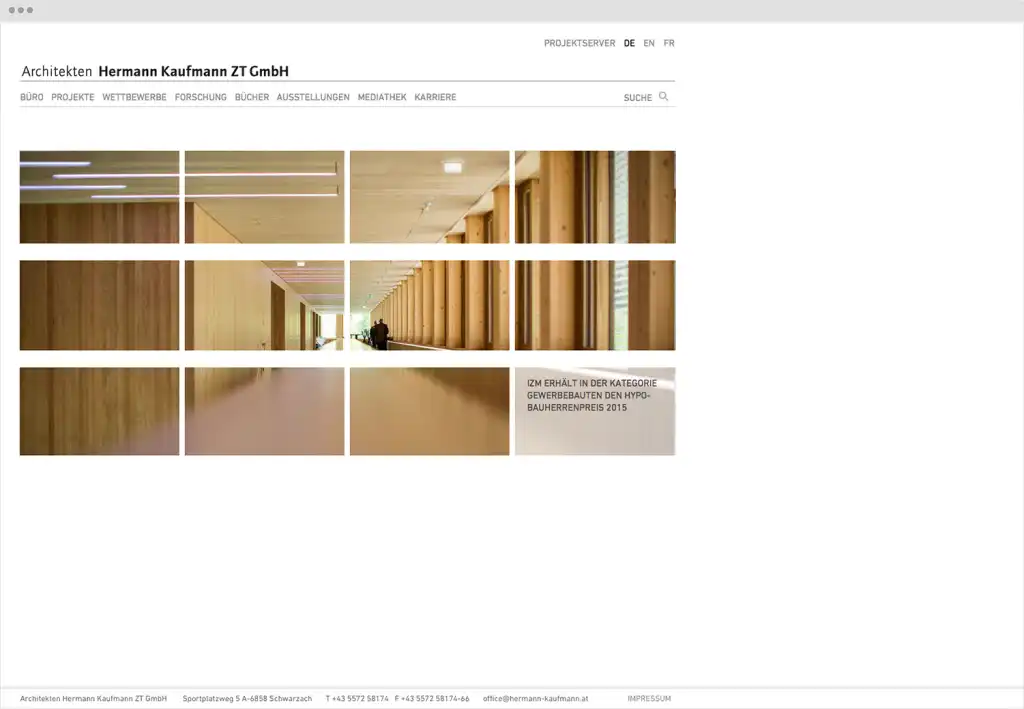The image size is (1024, 709).
Task: Click the image tile with the walking person
Action: [x=429, y=305]
